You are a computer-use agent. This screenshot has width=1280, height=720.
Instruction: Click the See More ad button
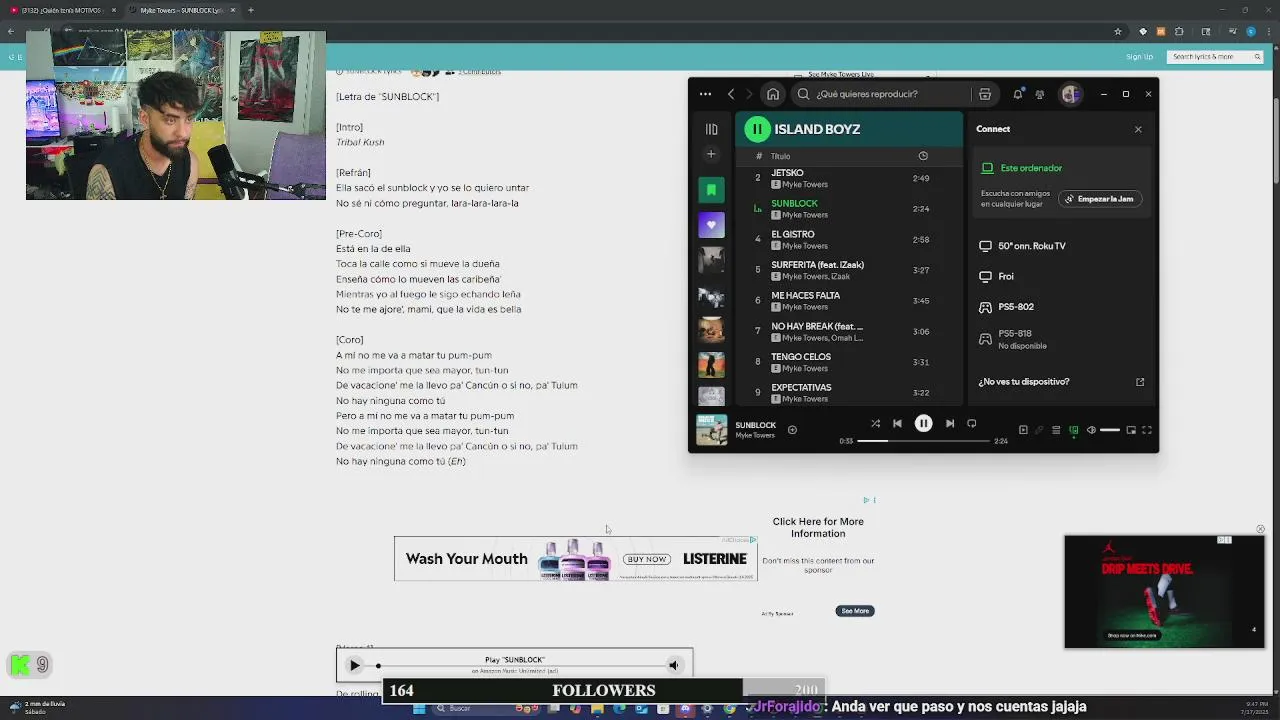(x=855, y=611)
